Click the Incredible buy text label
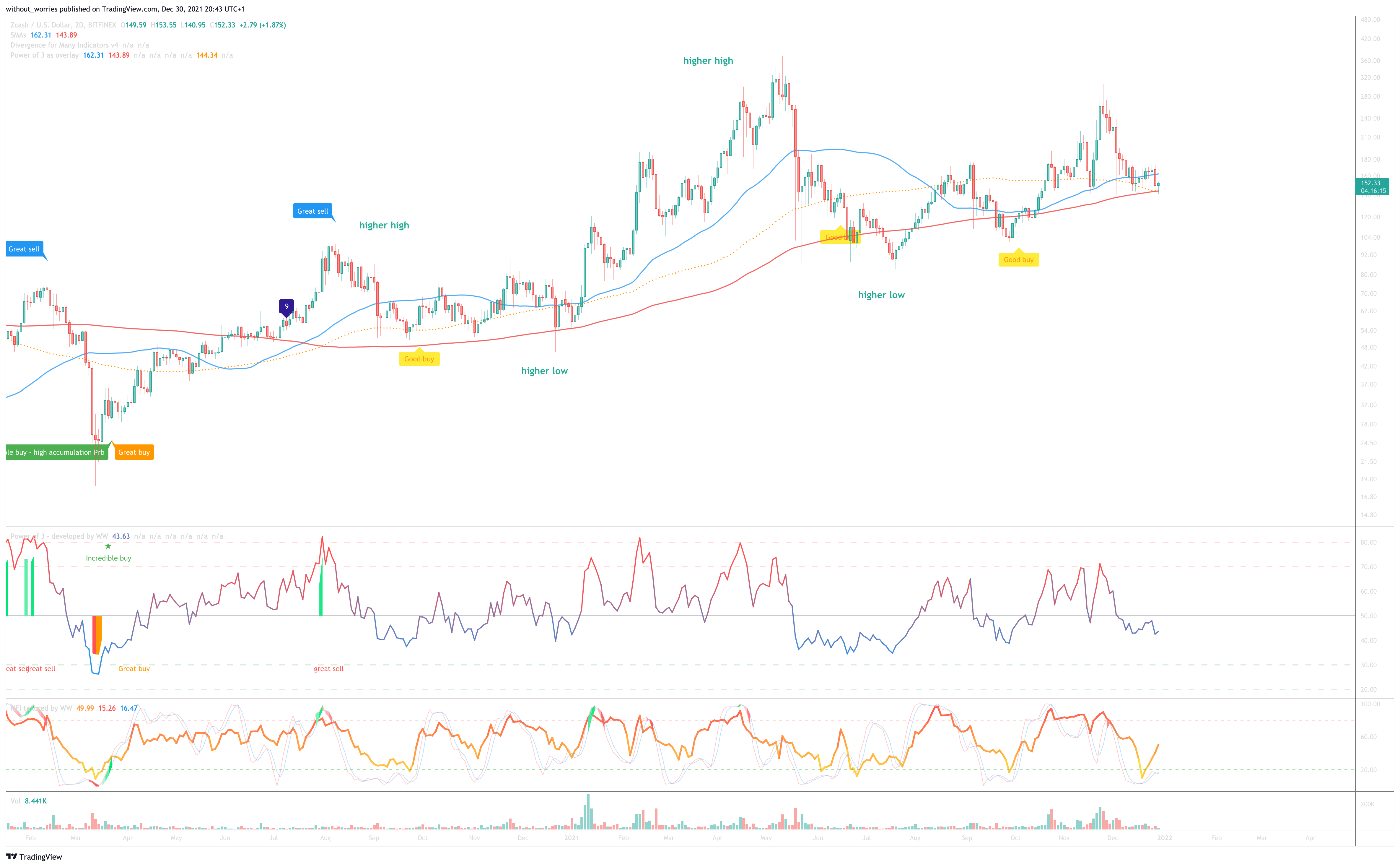The image size is (1400, 867). [108, 558]
